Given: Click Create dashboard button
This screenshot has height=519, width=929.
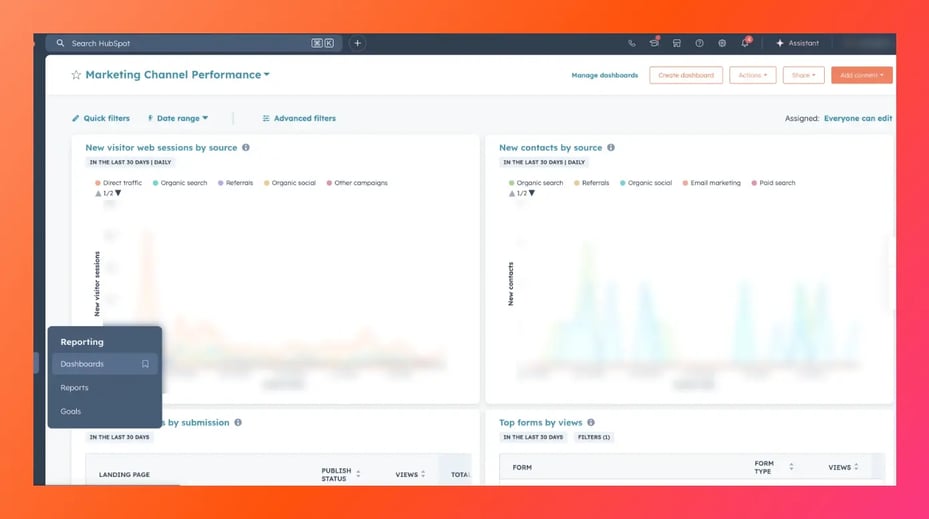Looking at the screenshot, I should click(685, 75).
